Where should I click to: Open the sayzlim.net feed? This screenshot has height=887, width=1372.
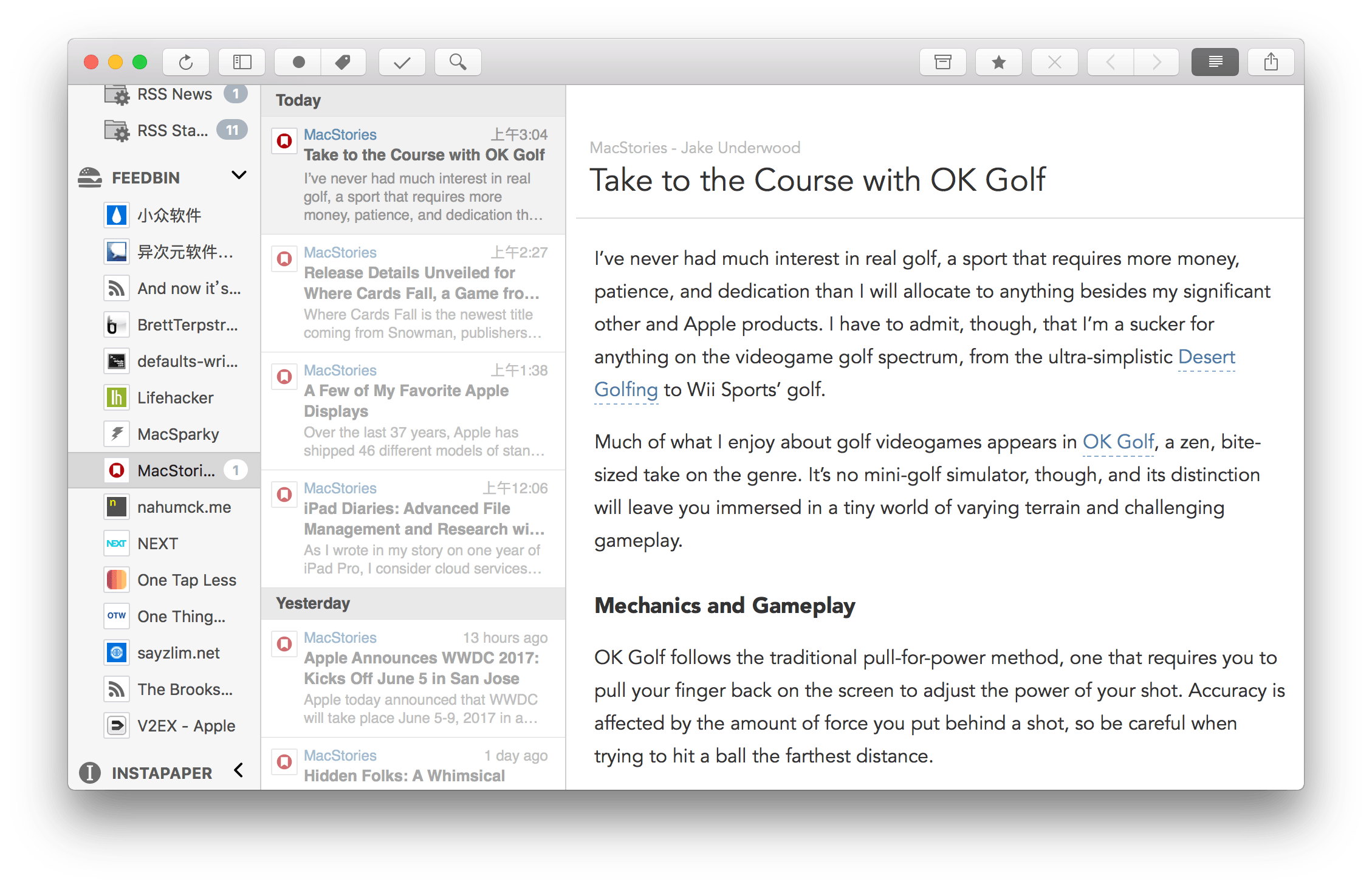coord(164,652)
